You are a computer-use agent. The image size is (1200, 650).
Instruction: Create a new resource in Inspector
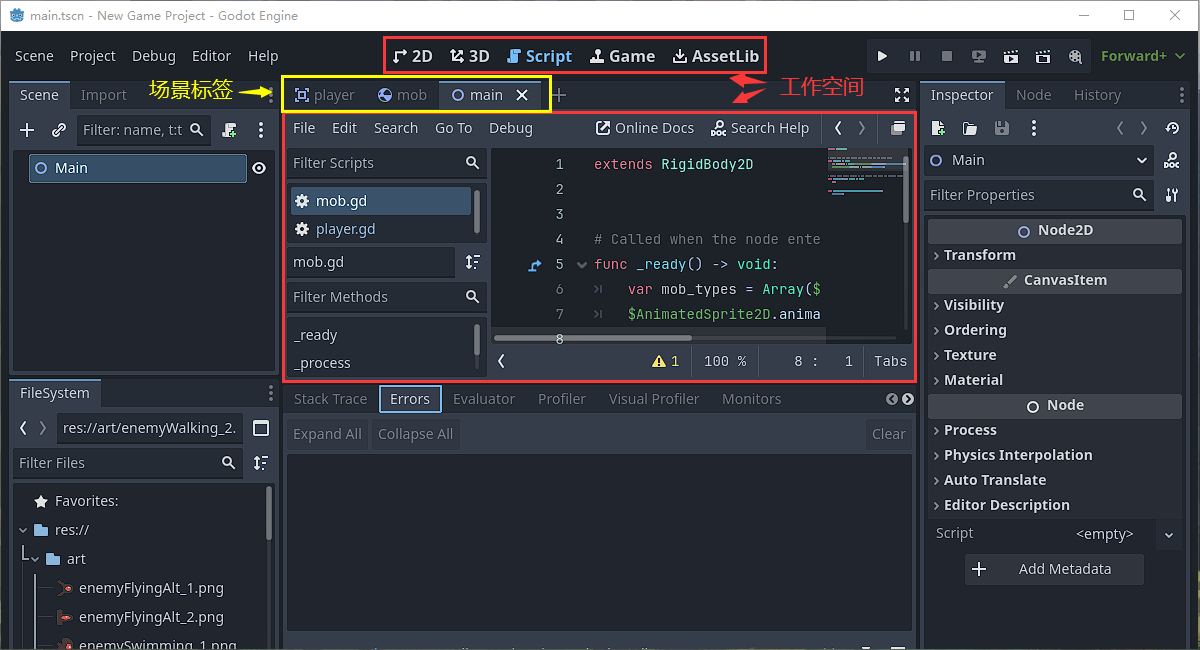coord(938,128)
